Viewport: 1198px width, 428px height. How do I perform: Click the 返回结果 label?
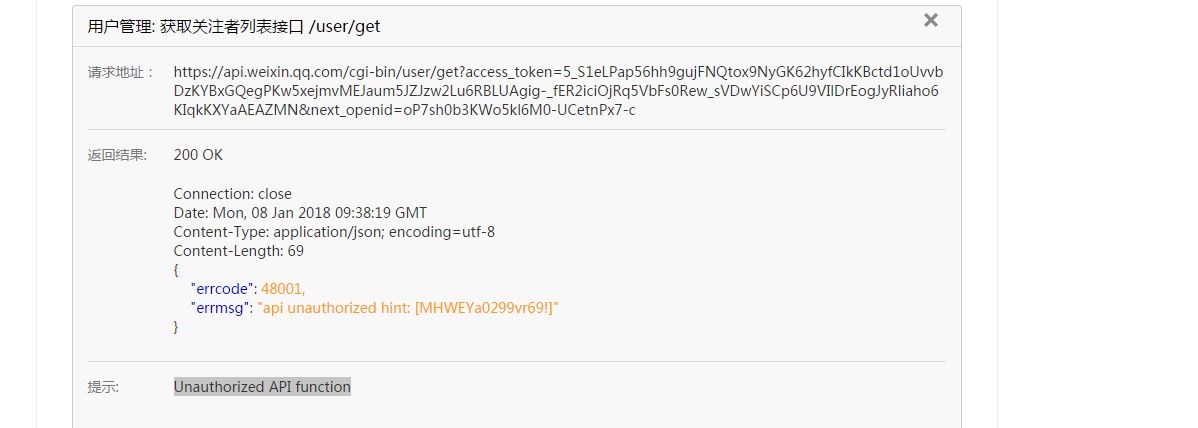pos(118,155)
